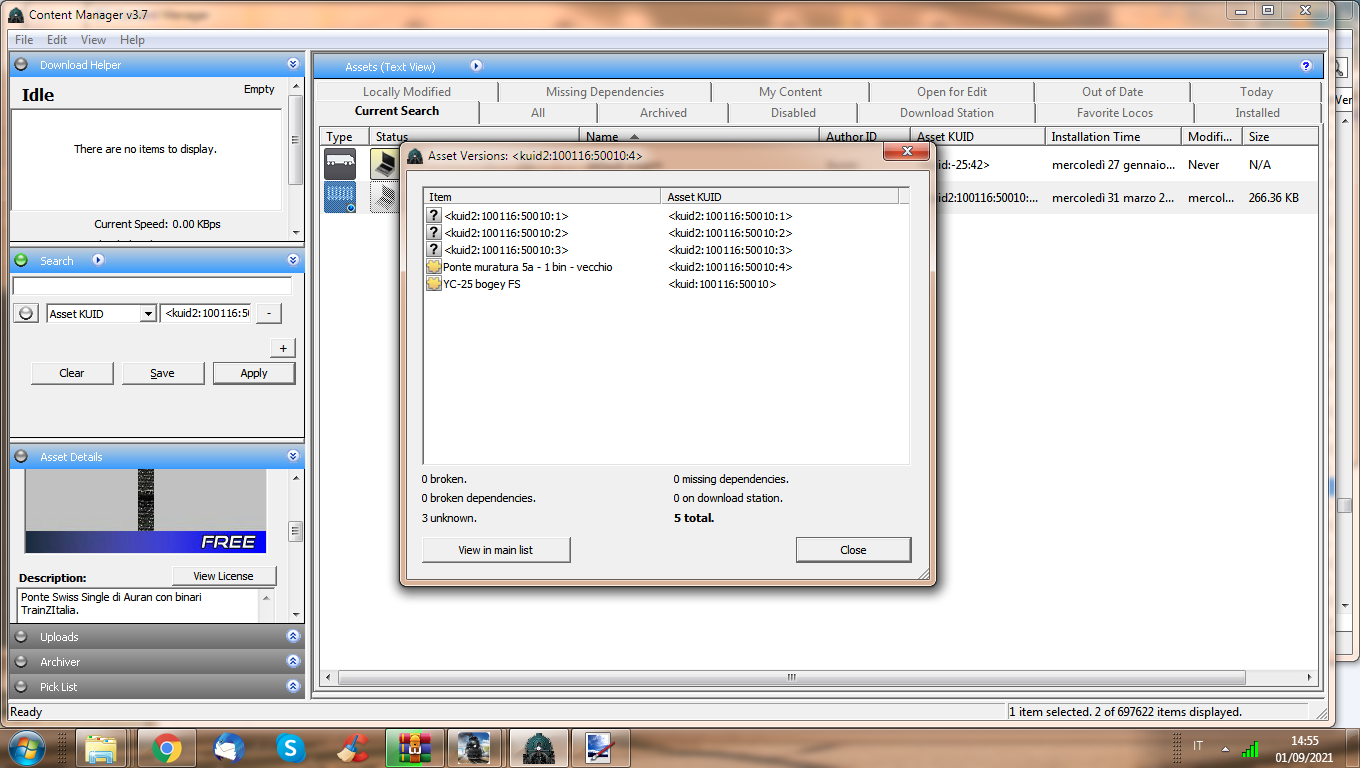Launch Google Chrome from the taskbar
The width and height of the screenshot is (1360, 768).
167,748
